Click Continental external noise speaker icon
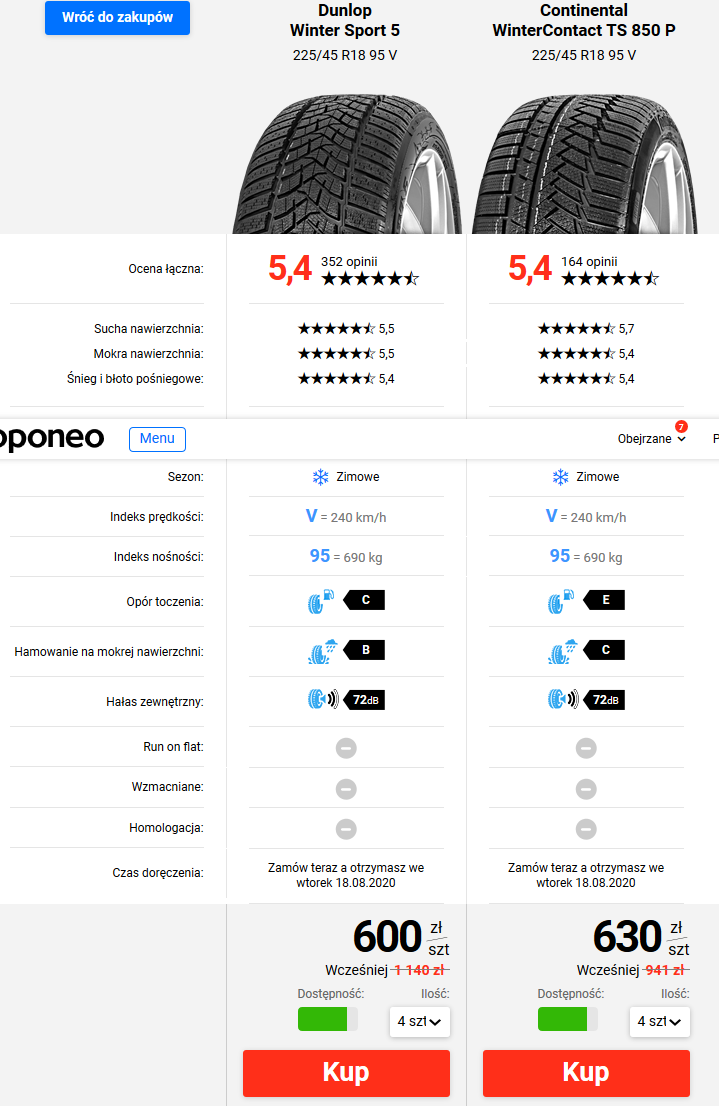Screen dimensions: 719x1106 point(563,700)
